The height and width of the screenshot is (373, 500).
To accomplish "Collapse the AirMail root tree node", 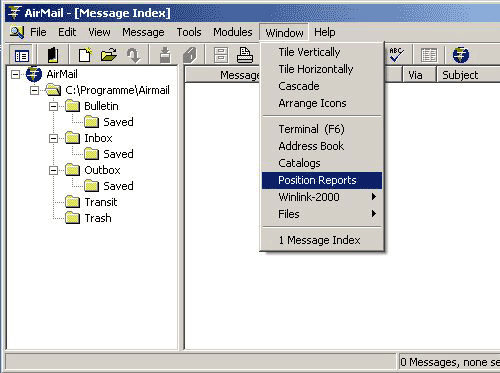I will (15, 74).
